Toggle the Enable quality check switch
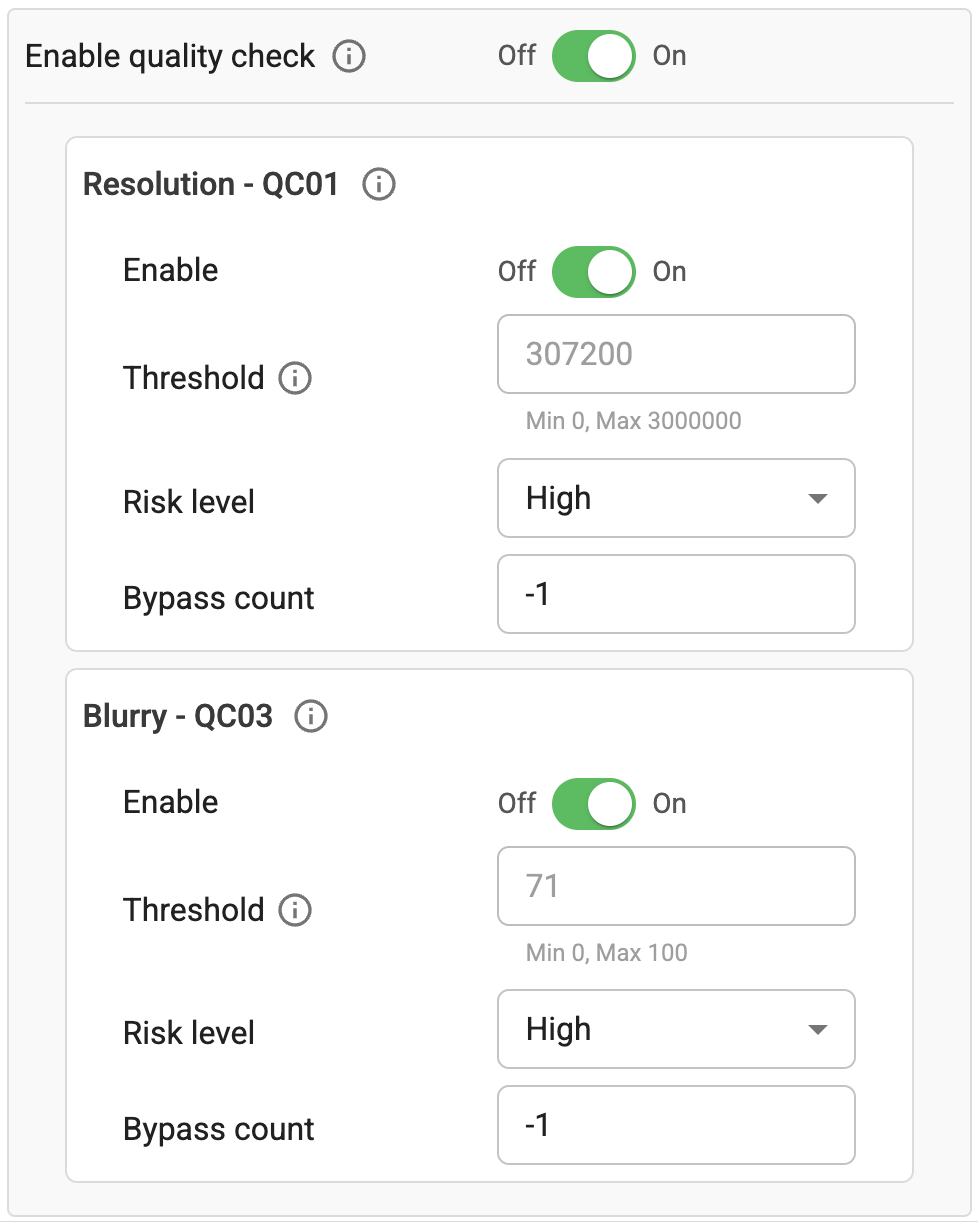Image resolution: width=978 pixels, height=1222 pixels. pyautogui.click(x=593, y=56)
